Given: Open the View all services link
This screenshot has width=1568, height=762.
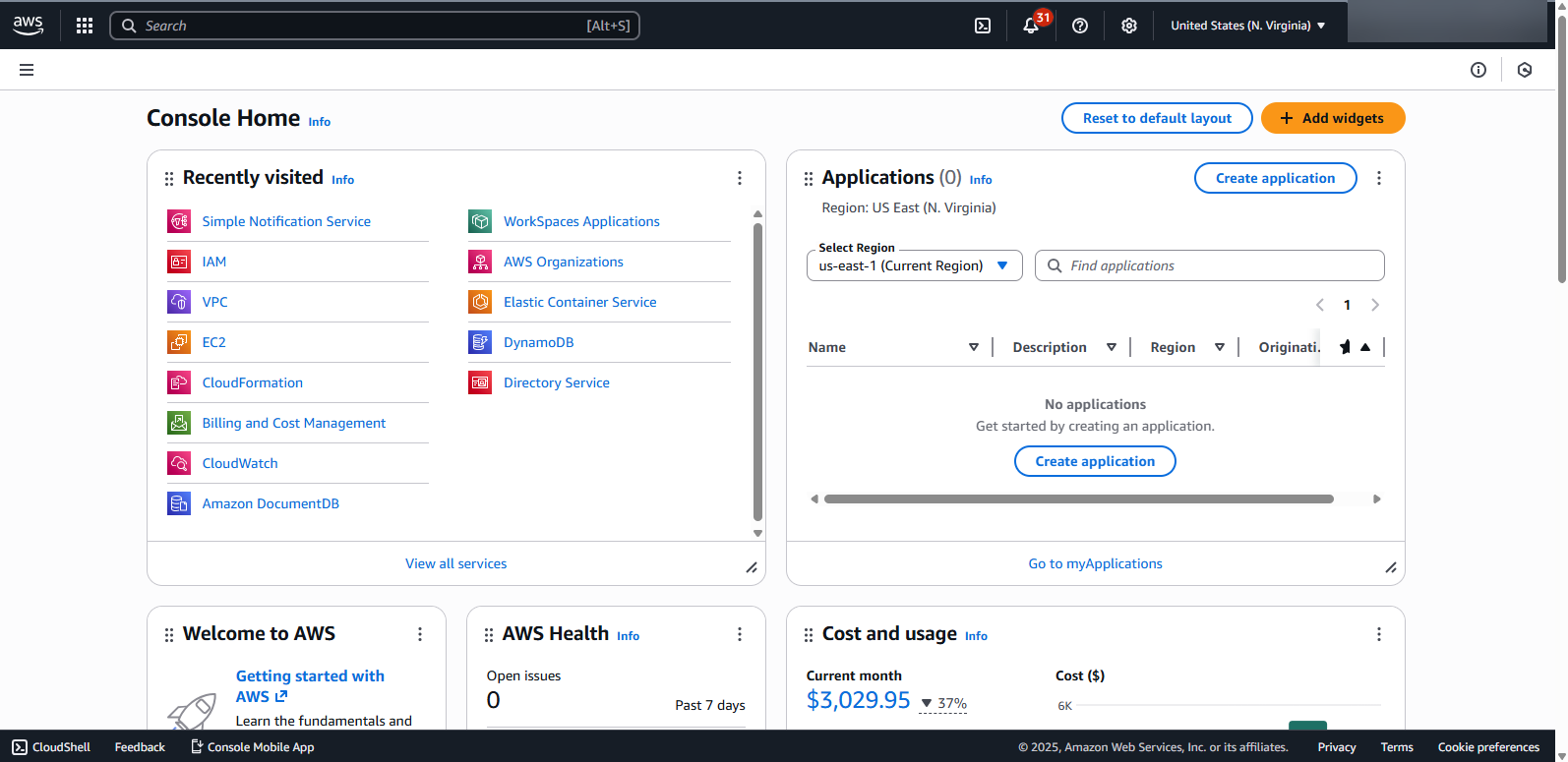Looking at the screenshot, I should [x=456, y=563].
